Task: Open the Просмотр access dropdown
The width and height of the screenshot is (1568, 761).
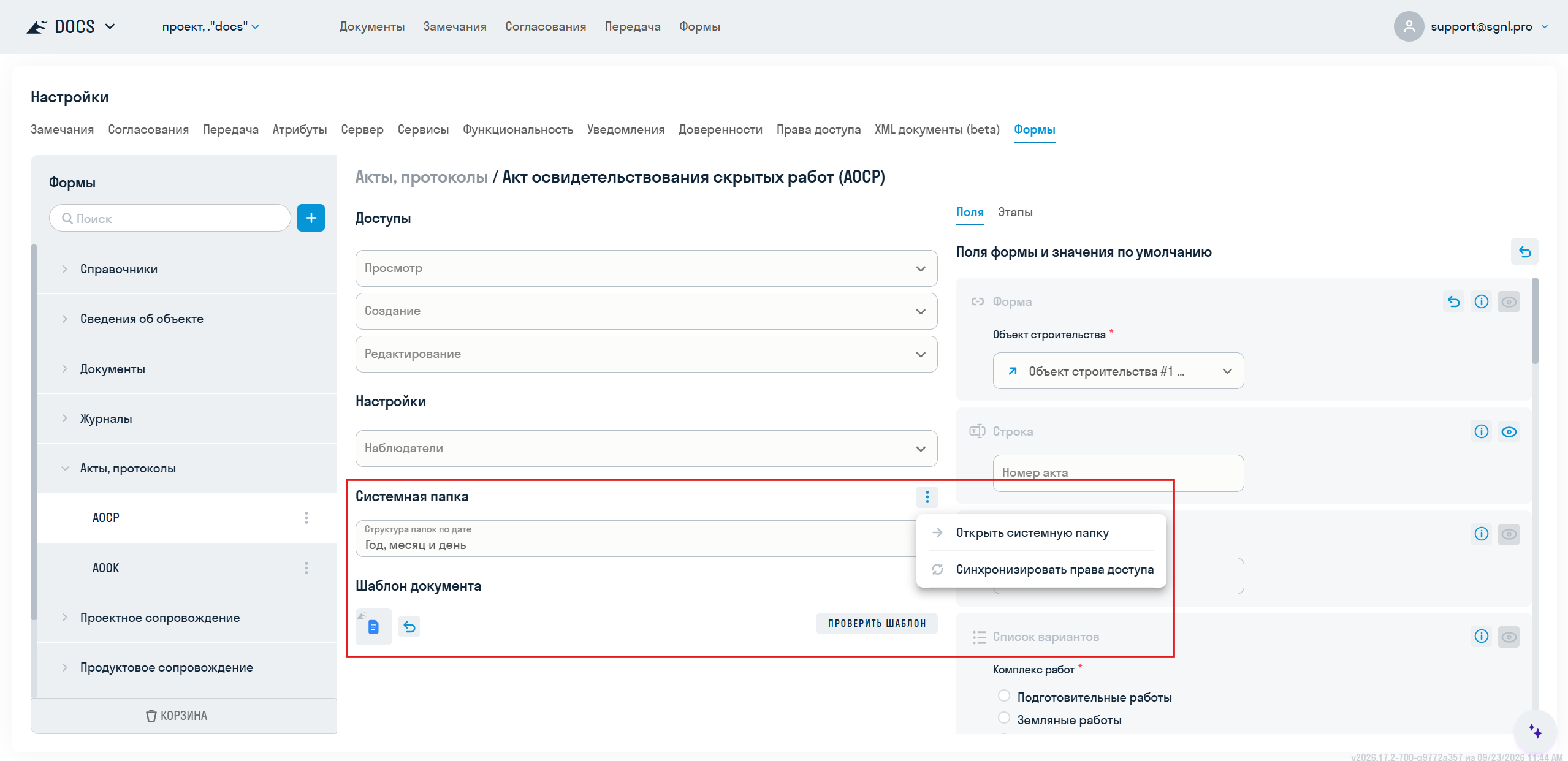Action: [x=646, y=268]
